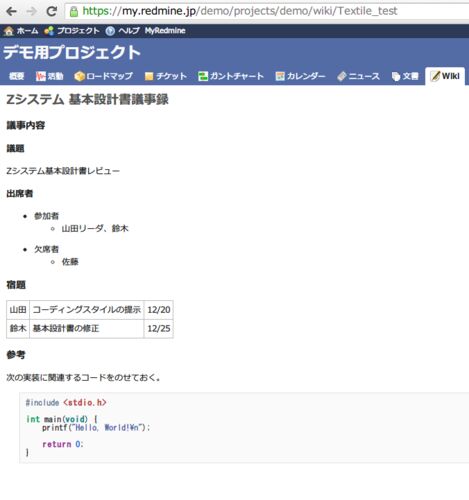Reload the page with the refresh icon

coord(52,12)
